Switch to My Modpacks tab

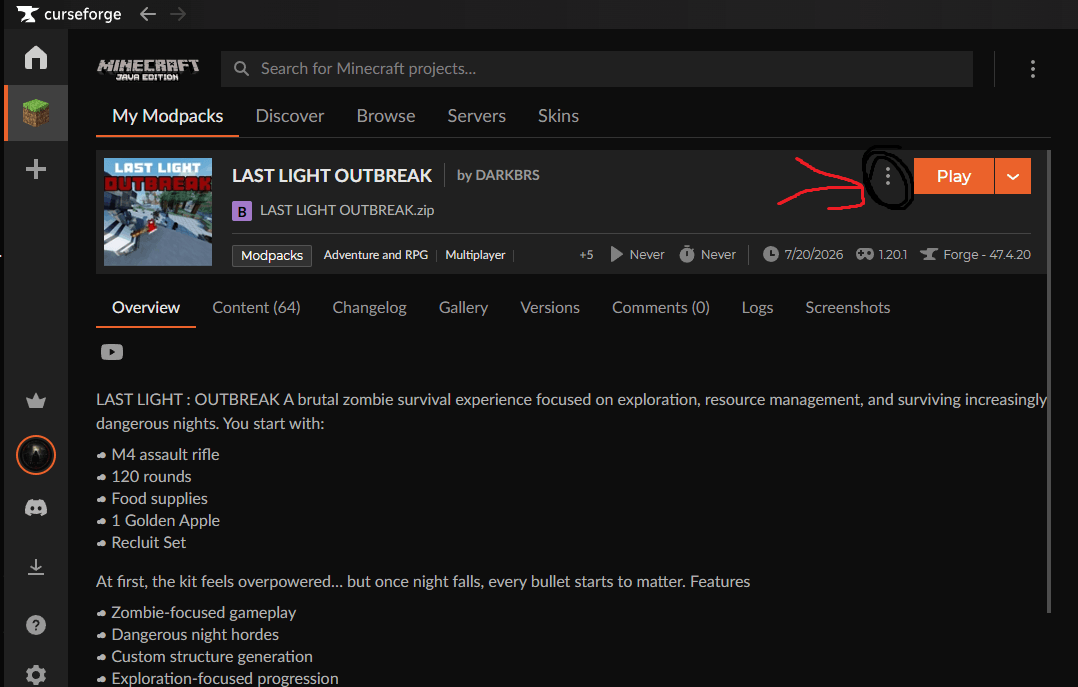point(167,116)
